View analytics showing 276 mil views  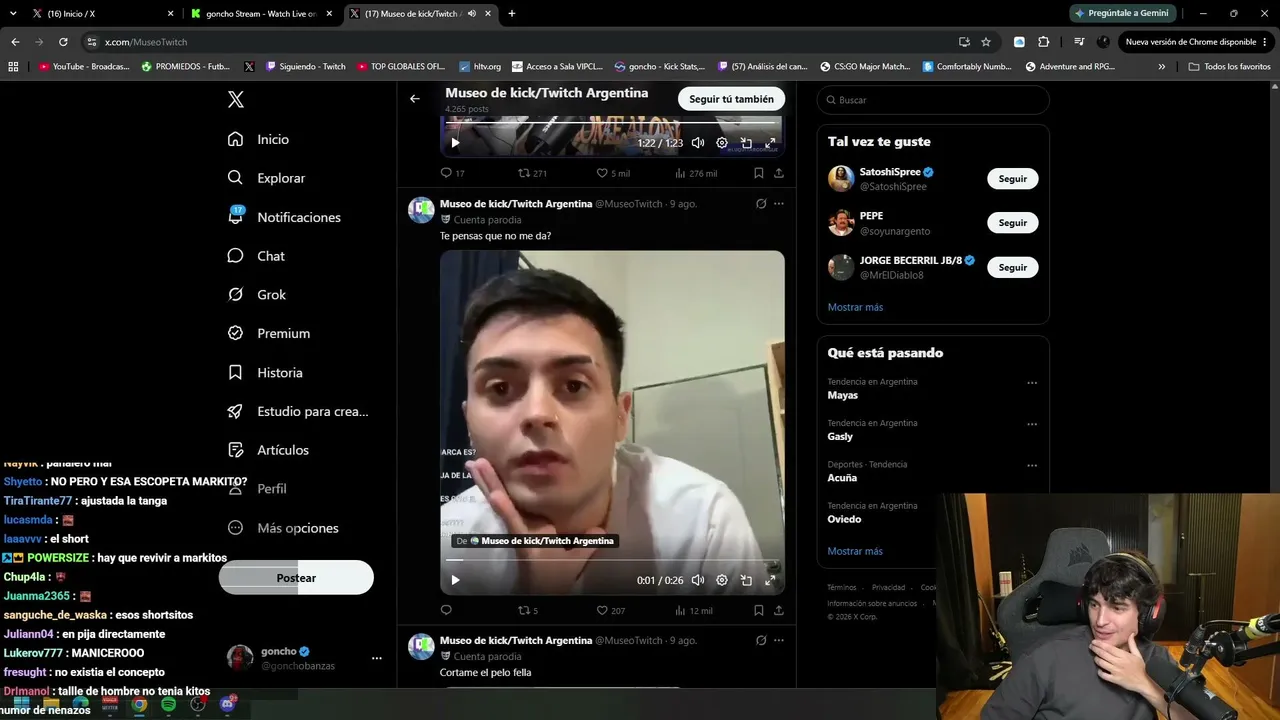point(696,173)
